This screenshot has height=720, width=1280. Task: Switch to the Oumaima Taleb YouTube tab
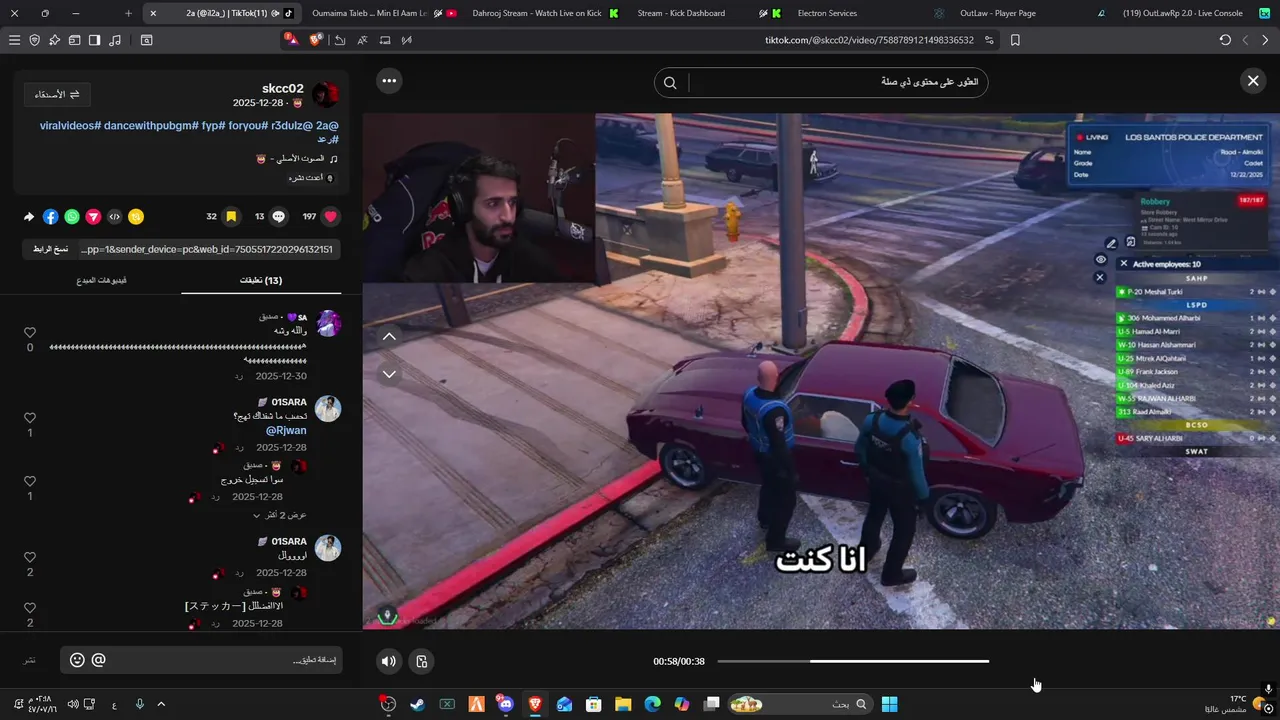(382, 13)
